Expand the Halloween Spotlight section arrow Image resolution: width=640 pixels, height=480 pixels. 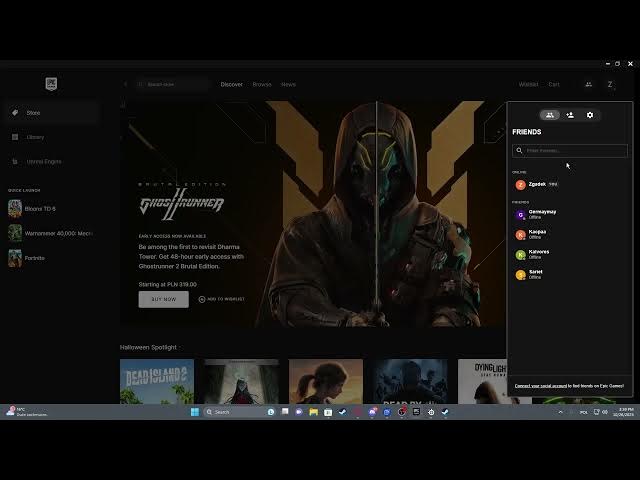180,347
